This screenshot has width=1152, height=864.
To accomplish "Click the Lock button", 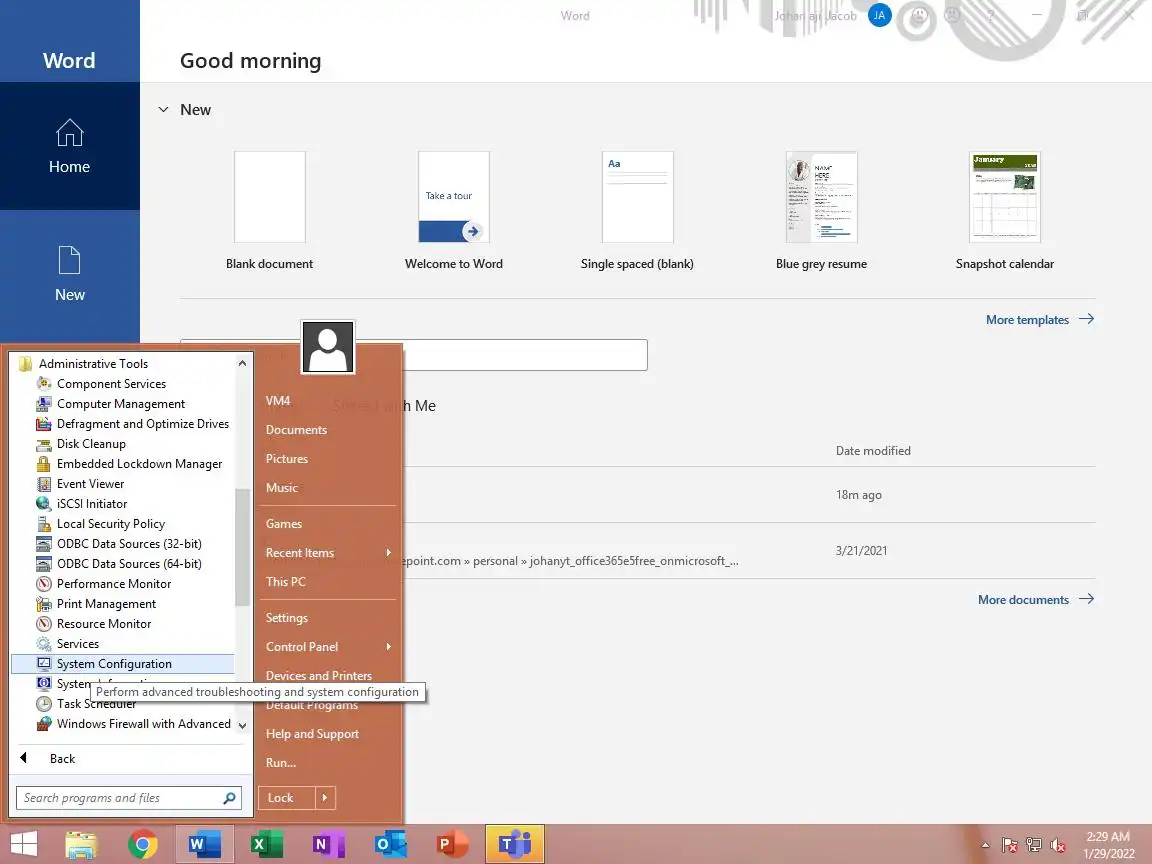I will coord(287,798).
